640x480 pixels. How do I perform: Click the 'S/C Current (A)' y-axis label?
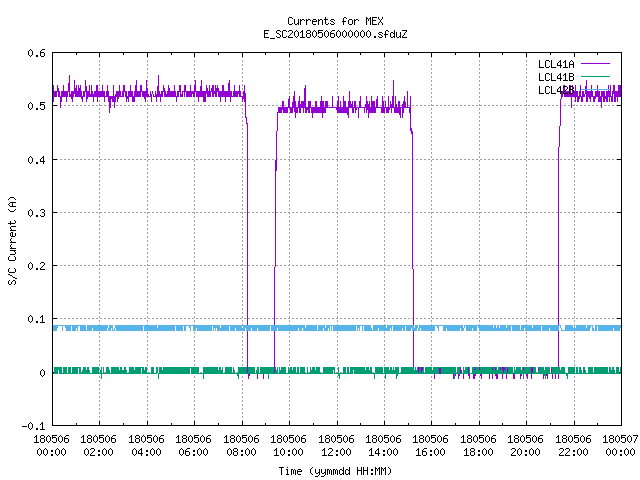[x=12, y=241]
